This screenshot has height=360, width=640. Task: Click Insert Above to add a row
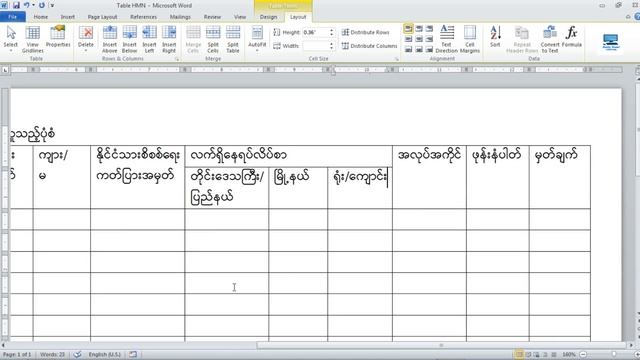[109, 39]
